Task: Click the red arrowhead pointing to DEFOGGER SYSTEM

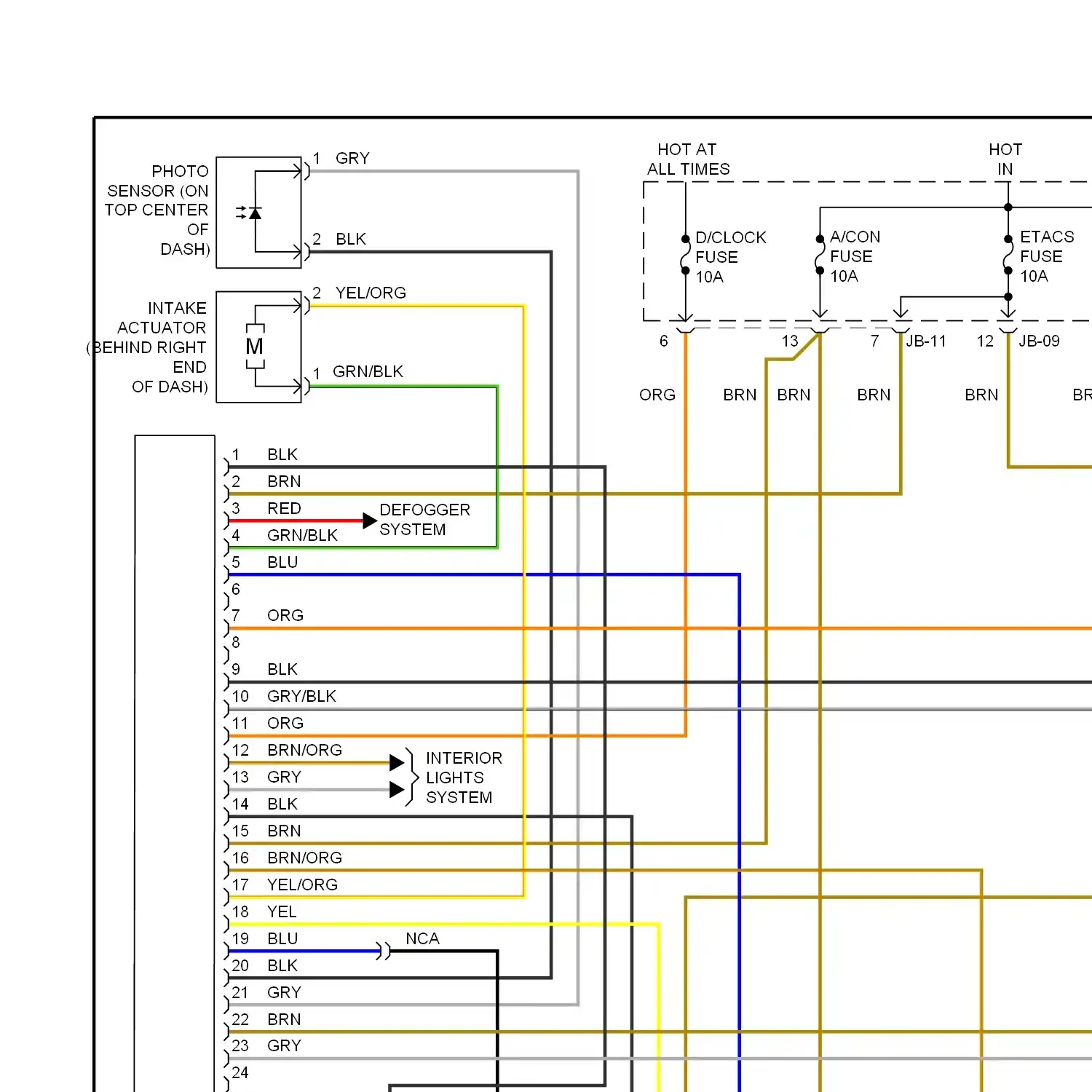Action: click(x=369, y=521)
